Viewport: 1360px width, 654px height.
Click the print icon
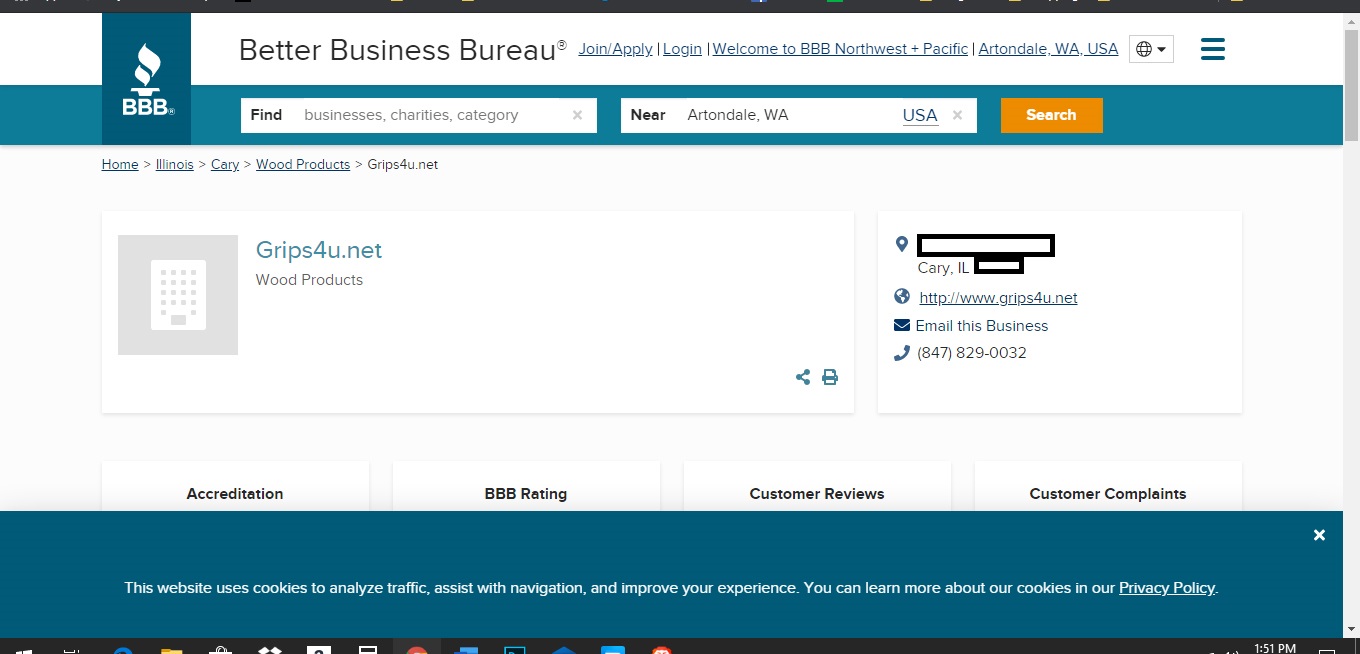830,377
